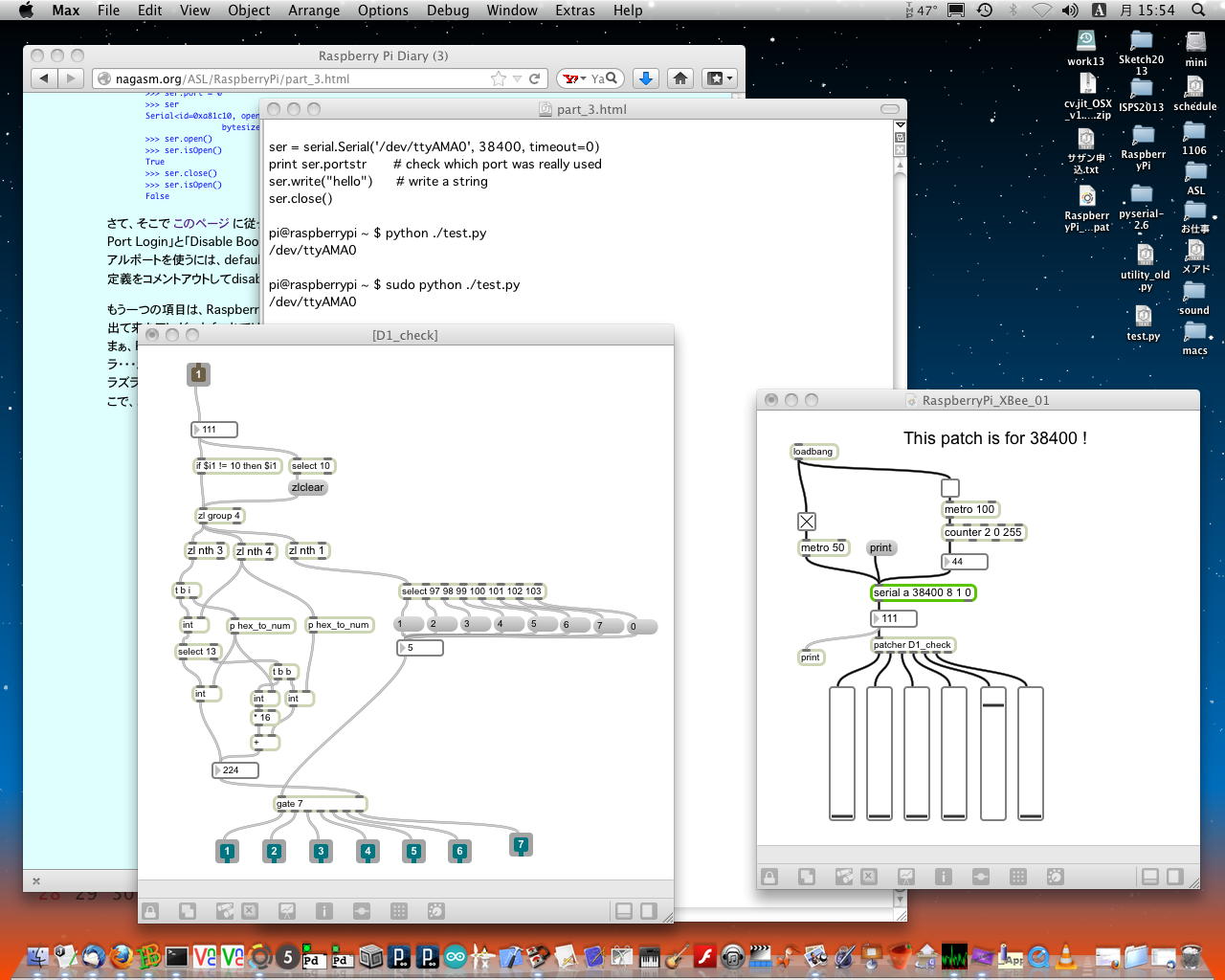Expand the URL history dropdown arrow

pyautogui.click(x=517, y=78)
